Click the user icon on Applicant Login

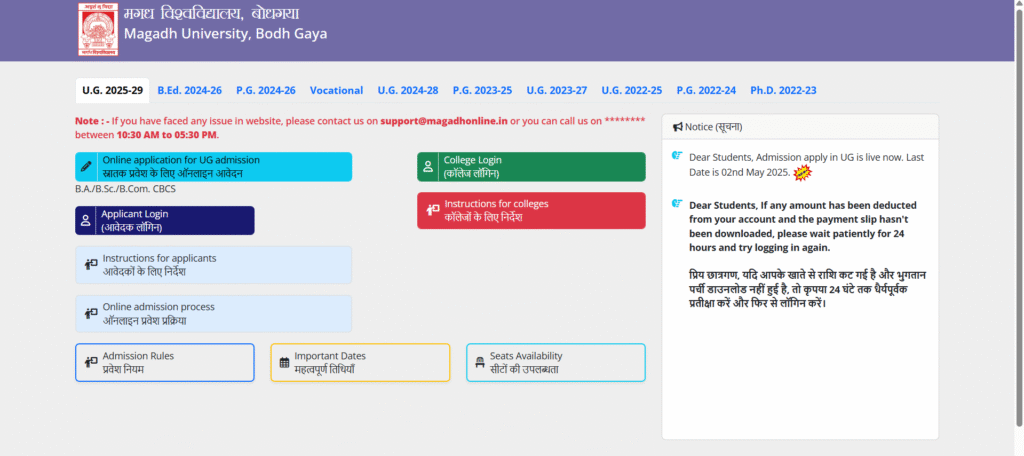click(87, 220)
